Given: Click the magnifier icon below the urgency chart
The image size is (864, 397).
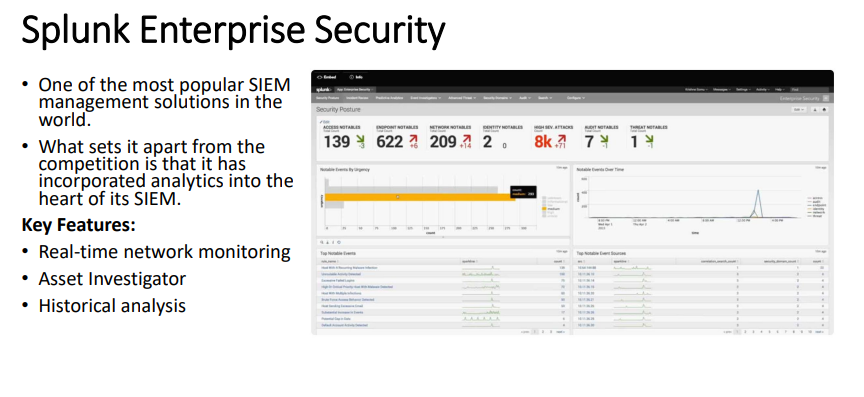Looking at the screenshot, I should [321, 242].
